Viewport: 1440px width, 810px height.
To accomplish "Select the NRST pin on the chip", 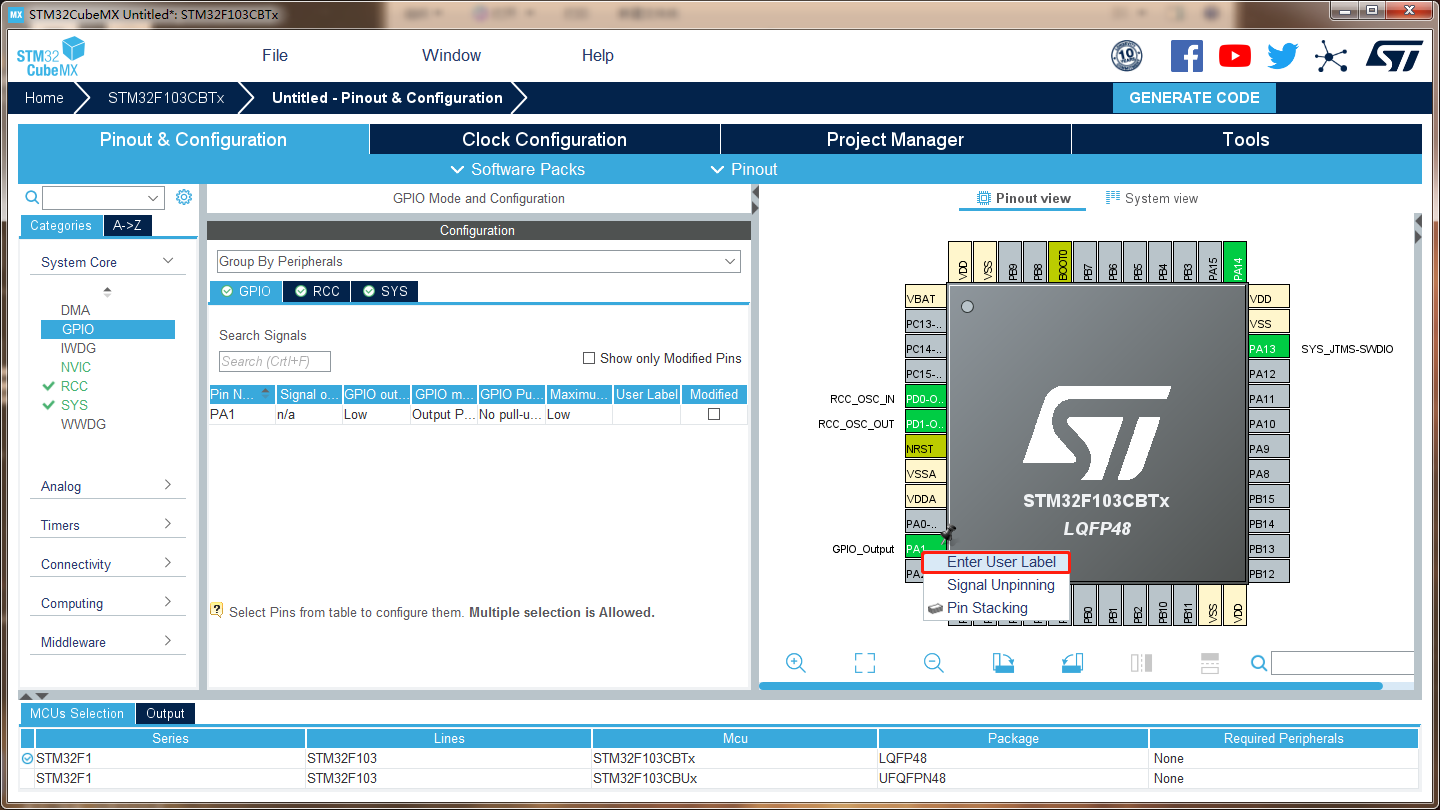I will [x=925, y=449].
